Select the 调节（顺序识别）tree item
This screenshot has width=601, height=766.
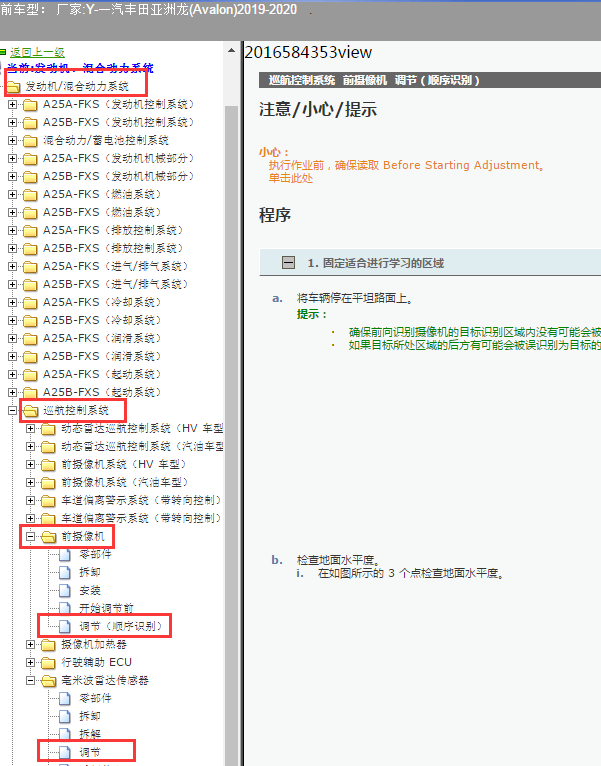pyautogui.click(x=121, y=626)
